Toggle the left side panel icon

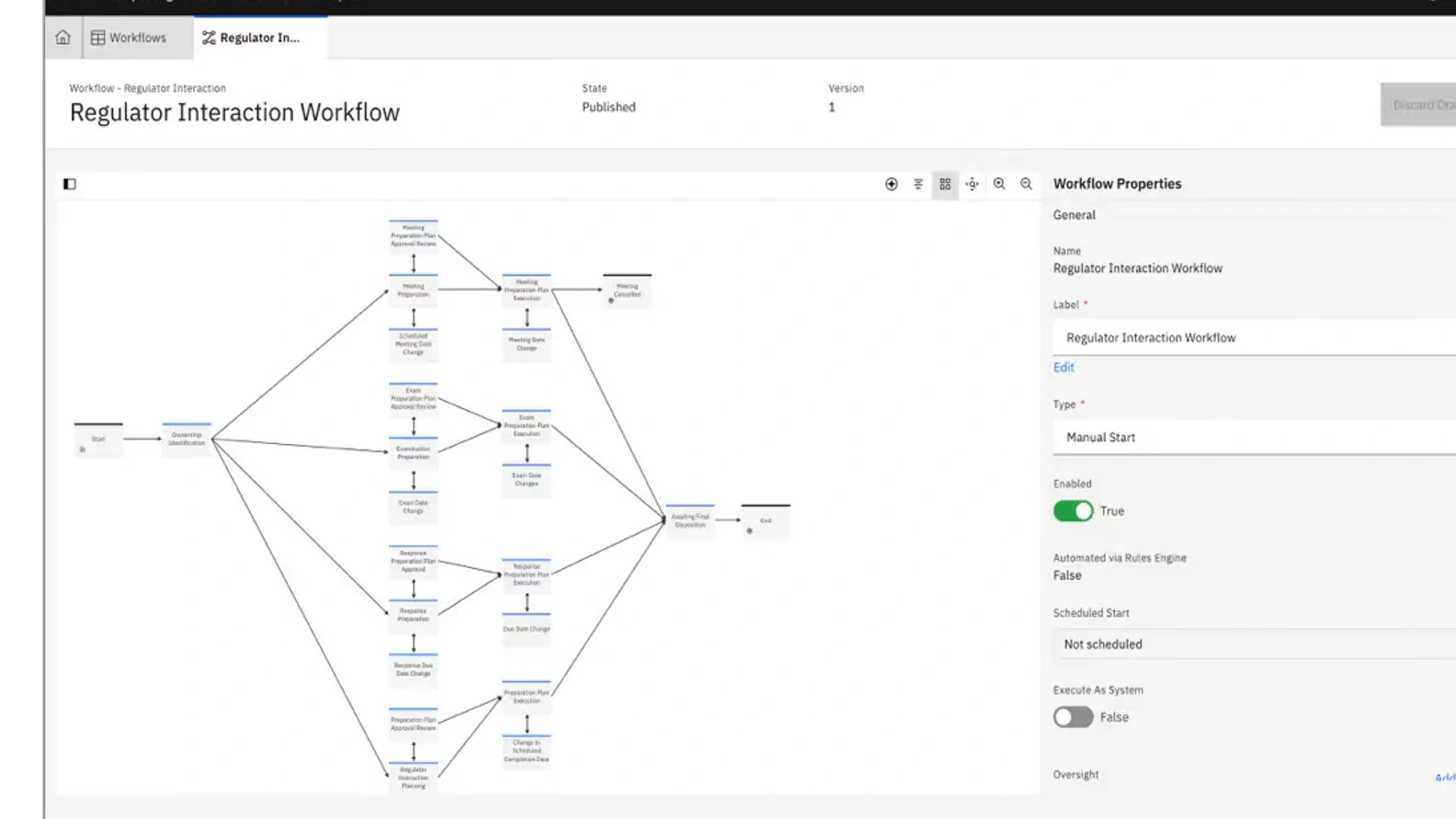click(70, 184)
